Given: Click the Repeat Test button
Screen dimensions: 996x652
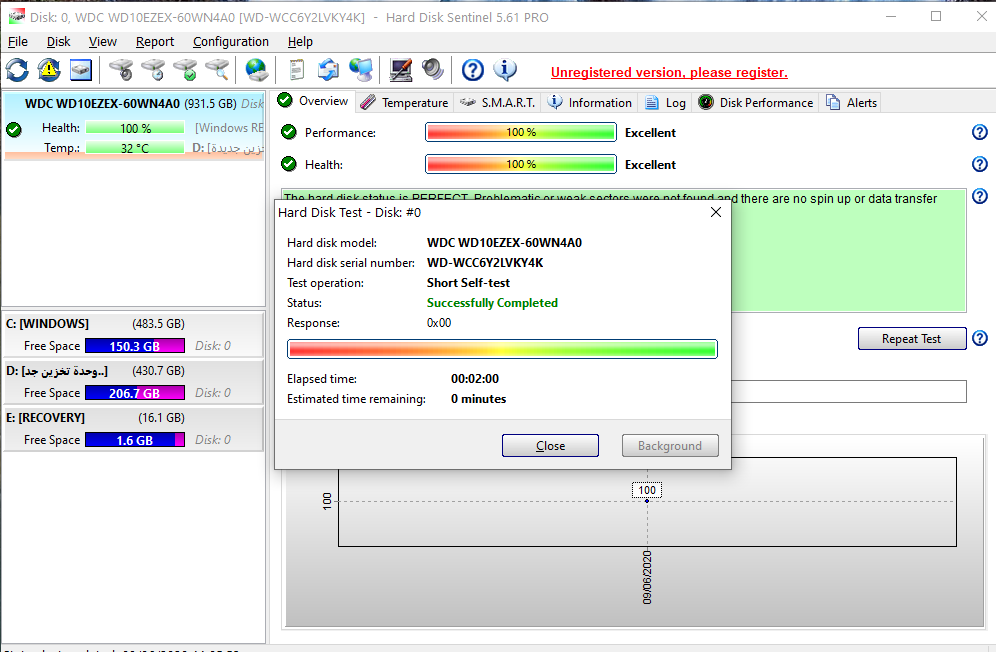Looking at the screenshot, I should tap(912, 339).
